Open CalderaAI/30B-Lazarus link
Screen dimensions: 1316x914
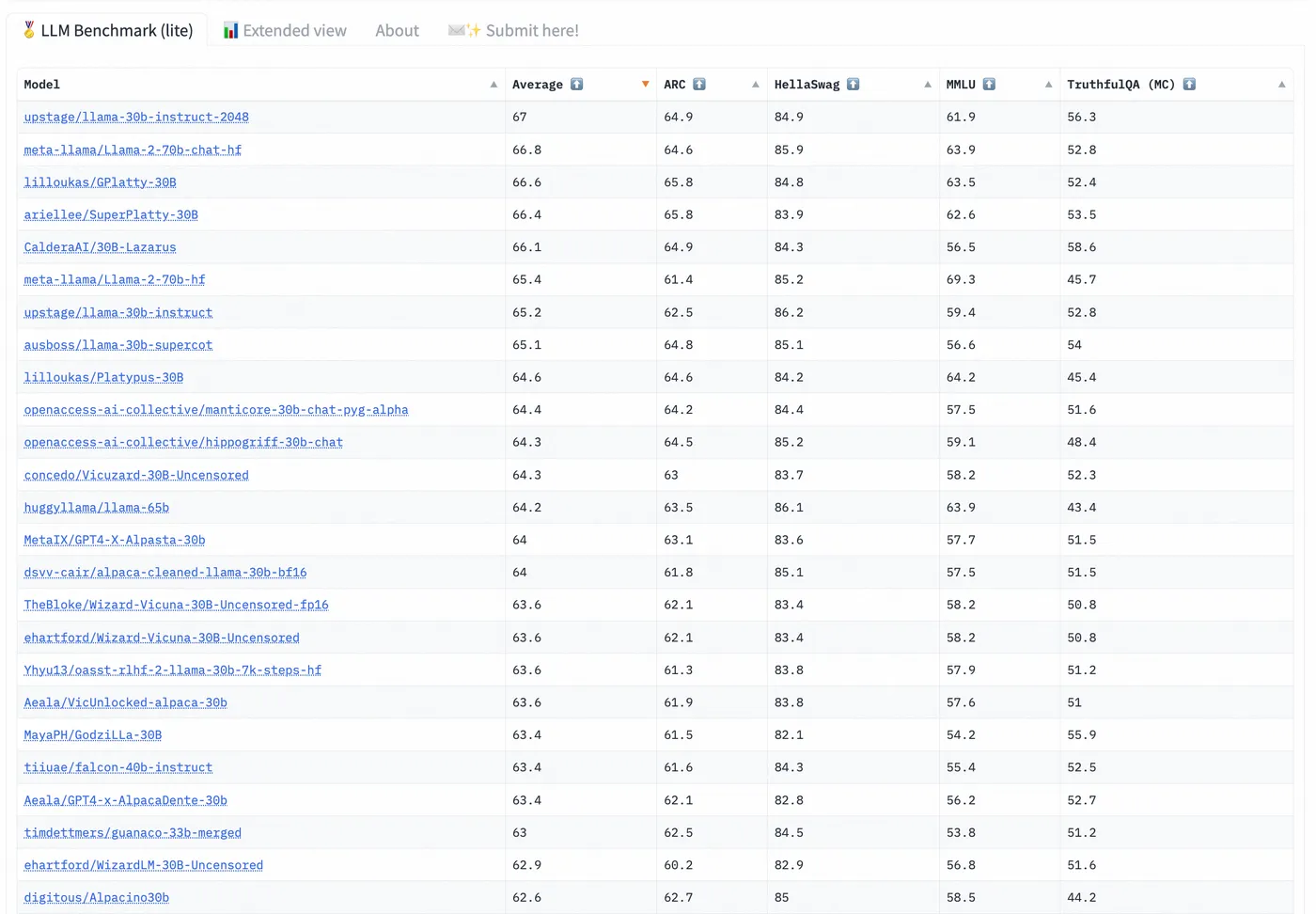100,247
